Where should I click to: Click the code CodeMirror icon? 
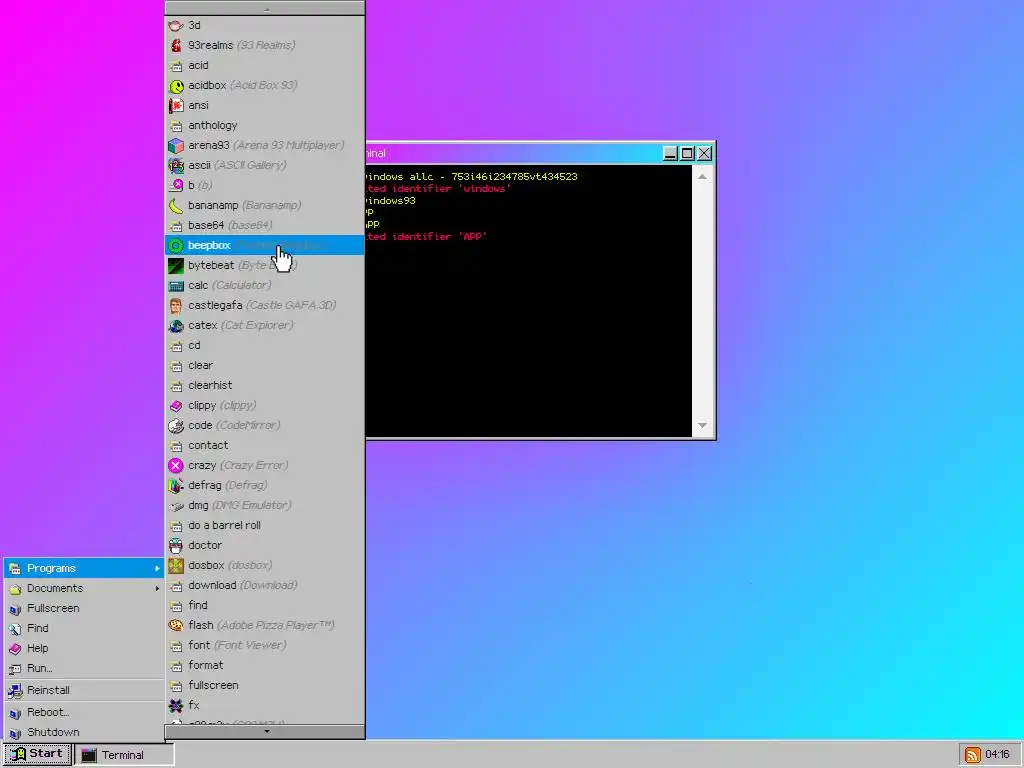coord(176,425)
